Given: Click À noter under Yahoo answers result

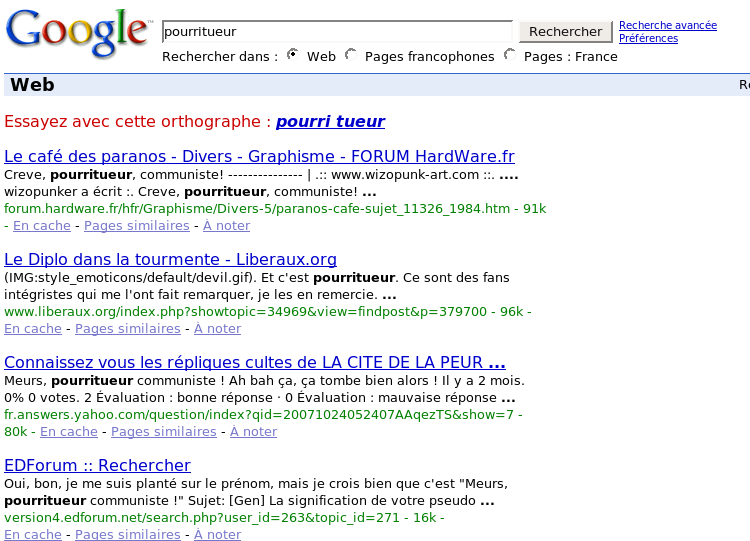Looking at the screenshot, I should point(253,431).
